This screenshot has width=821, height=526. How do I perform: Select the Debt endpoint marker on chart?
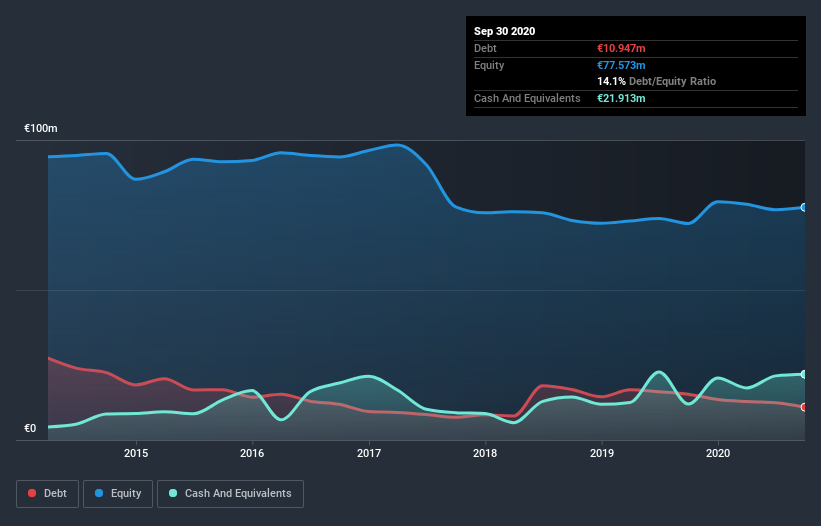tap(804, 407)
